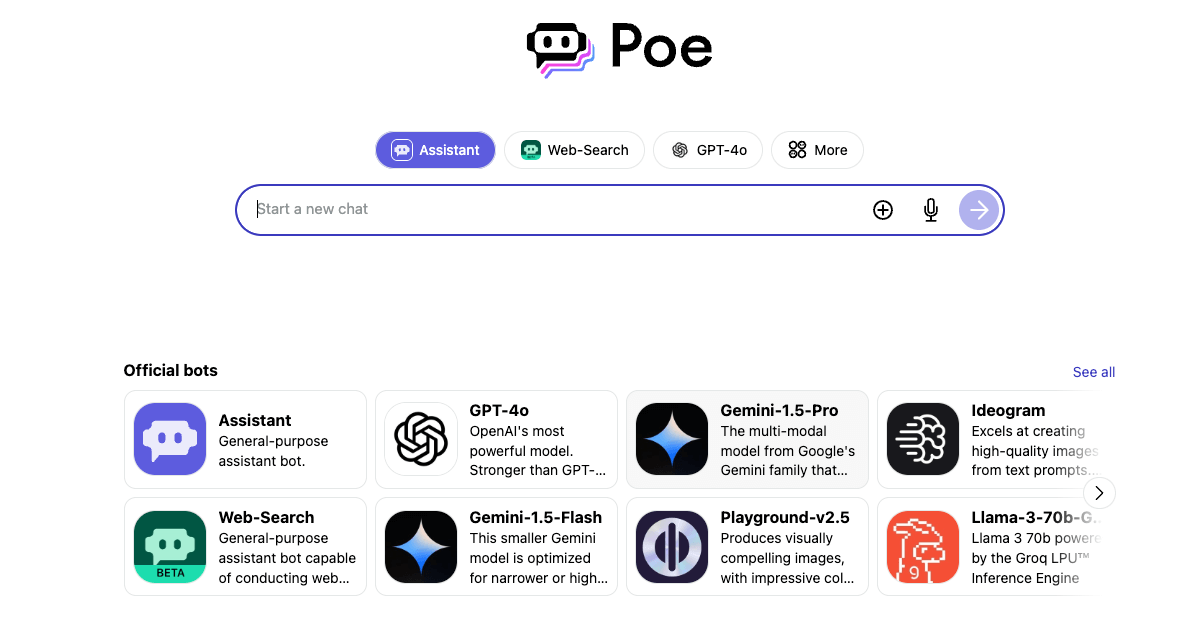
Task: Open the See all bots link
Action: pyautogui.click(x=1093, y=372)
